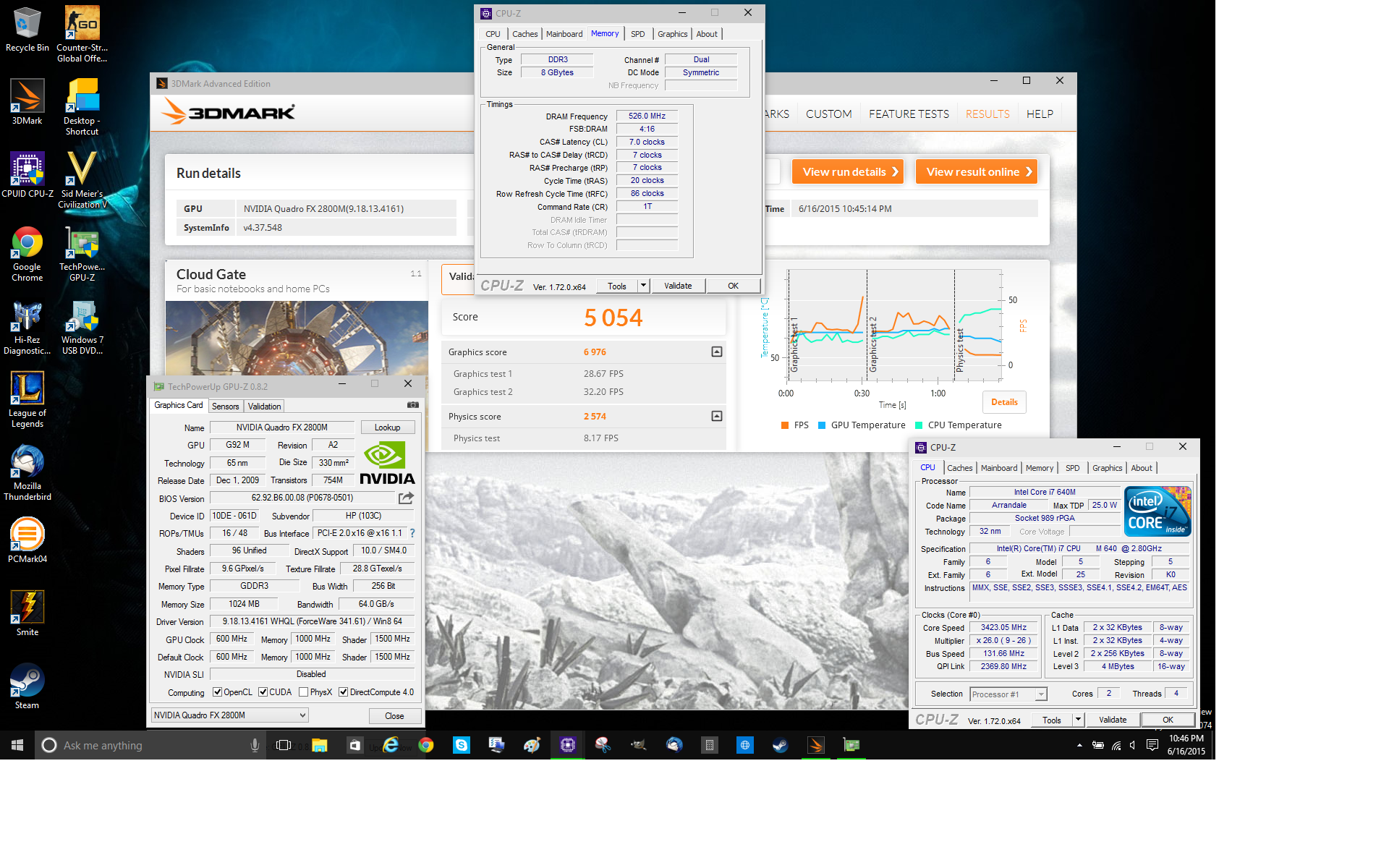Image resolution: width=1389 pixels, height=868 pixels.
Task: Open the GPU selection dropdown in GPU-Z
Action: (229, 715)
